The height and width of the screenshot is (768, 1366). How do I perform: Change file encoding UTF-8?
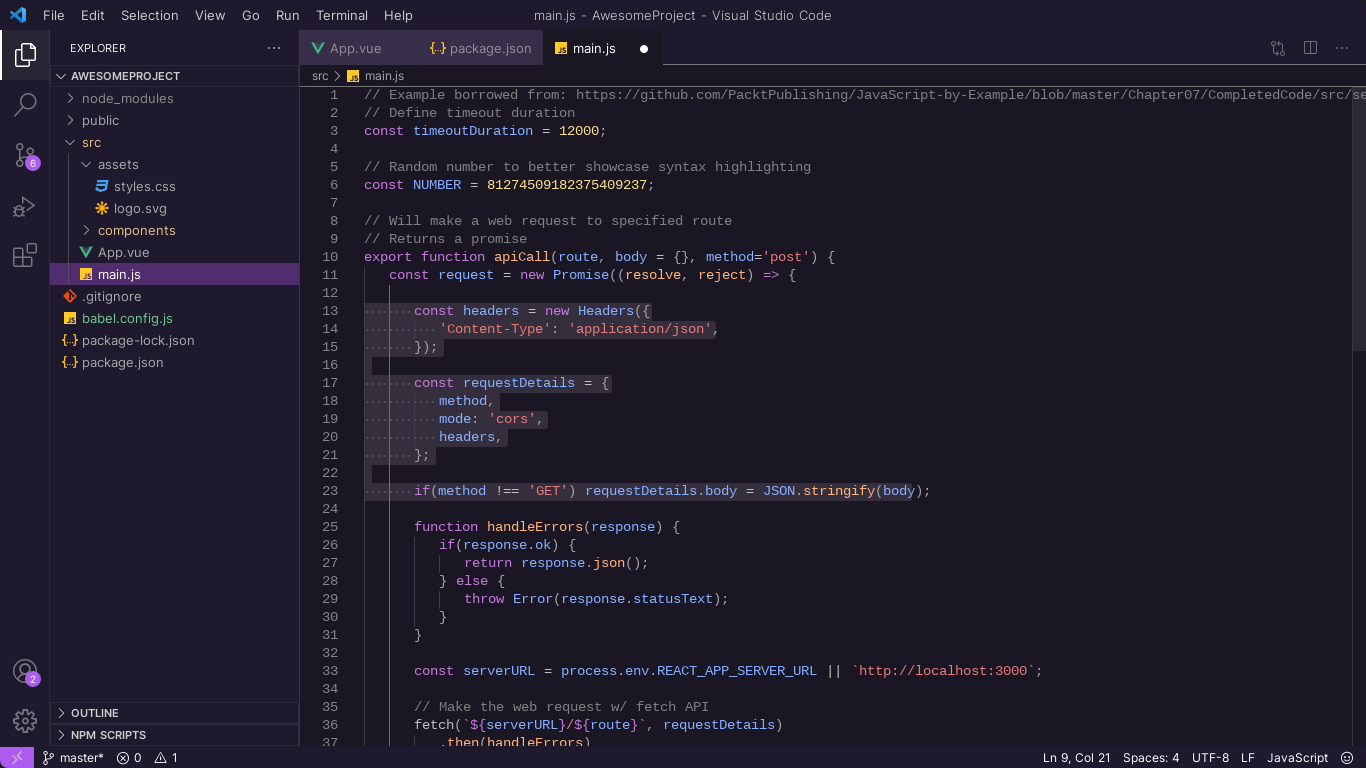pos(1210,758)
